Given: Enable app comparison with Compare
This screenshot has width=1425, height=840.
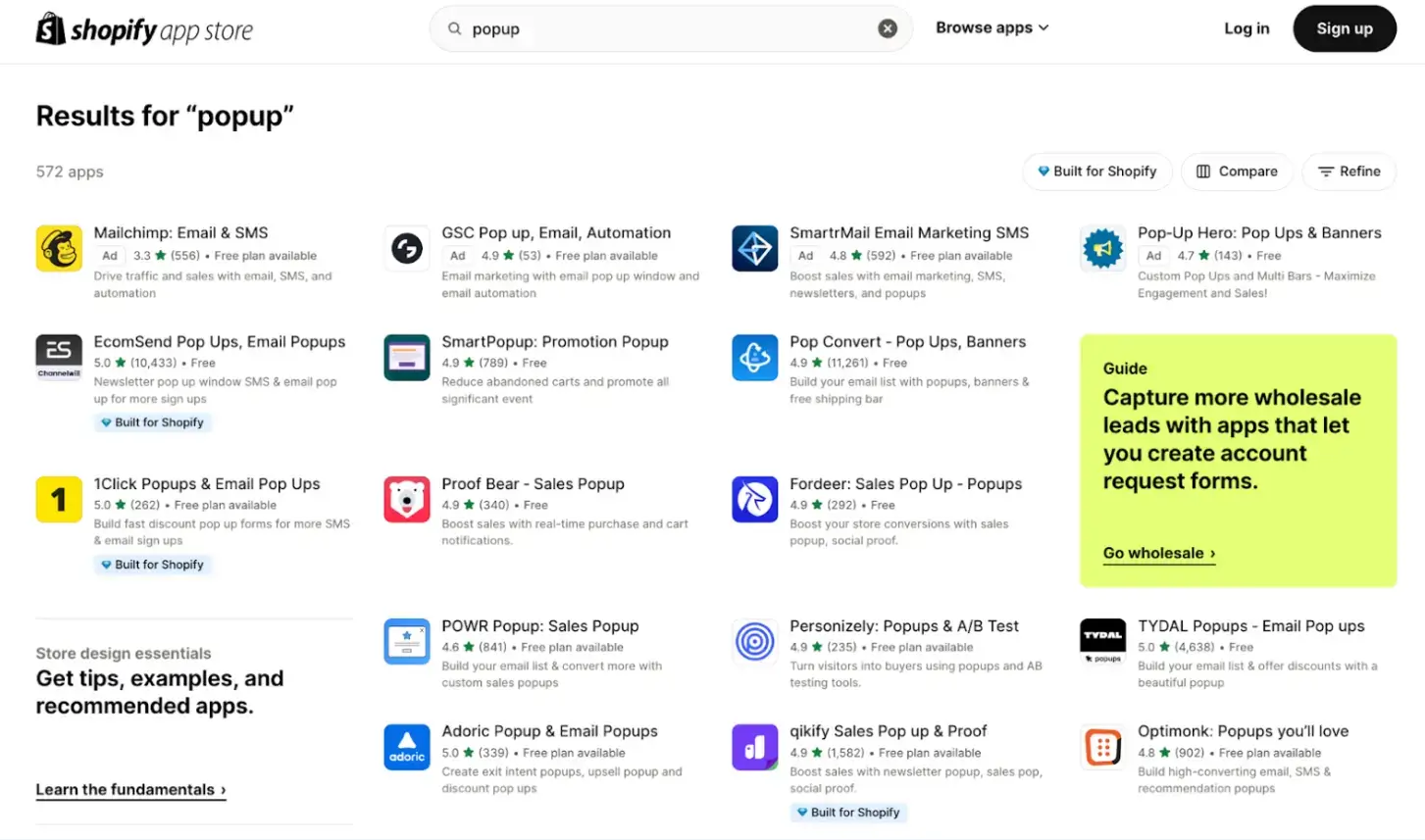Looking at the screenshot, I should click(x=1237, y=171).
